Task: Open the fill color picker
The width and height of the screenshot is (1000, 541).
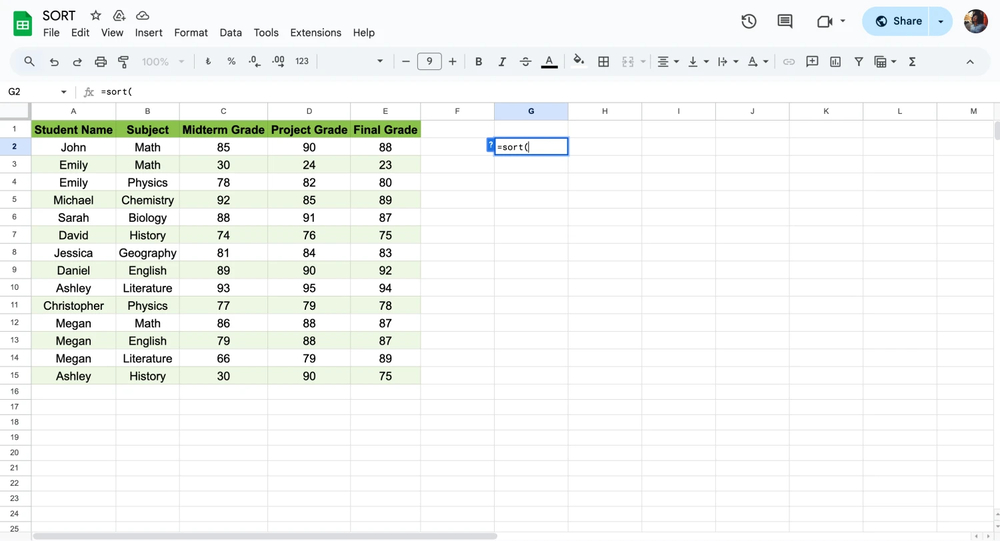Action: point(578,62)
